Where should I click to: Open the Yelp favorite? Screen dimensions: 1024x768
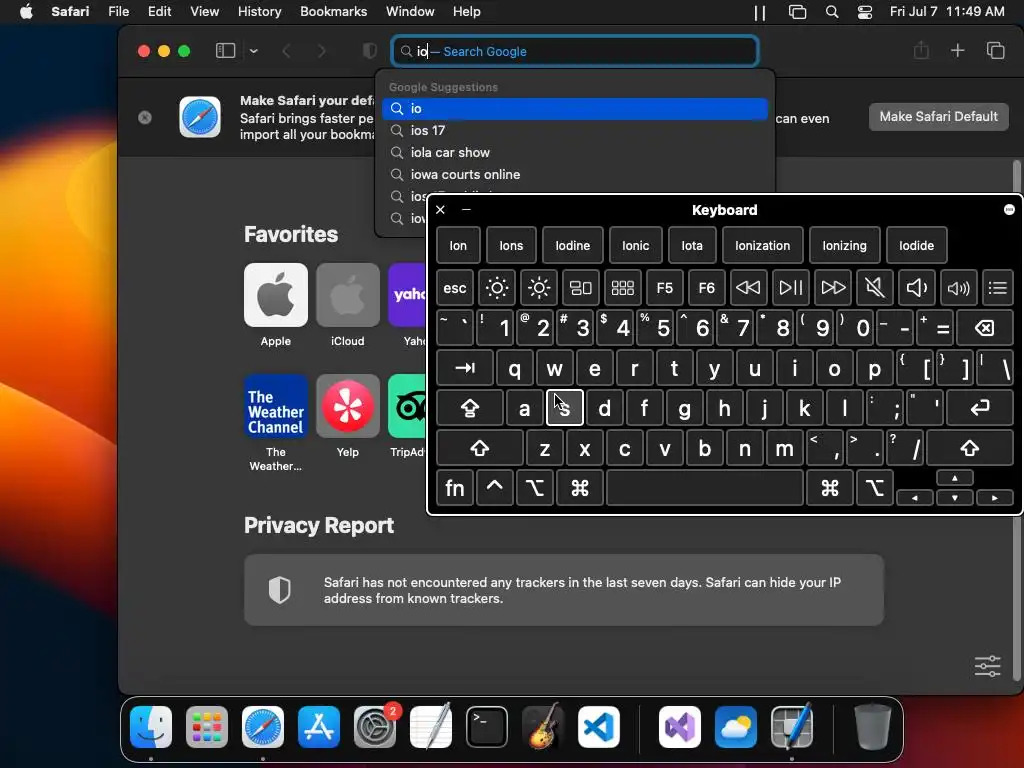(347, 406)
